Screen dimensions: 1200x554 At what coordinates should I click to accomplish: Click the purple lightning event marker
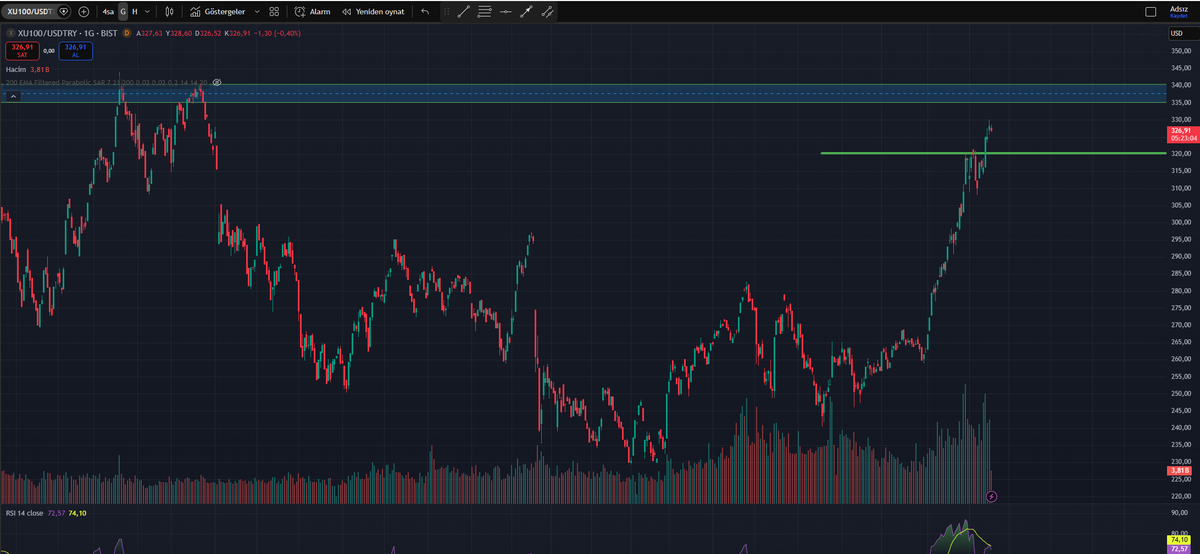(x=991, y=496)
